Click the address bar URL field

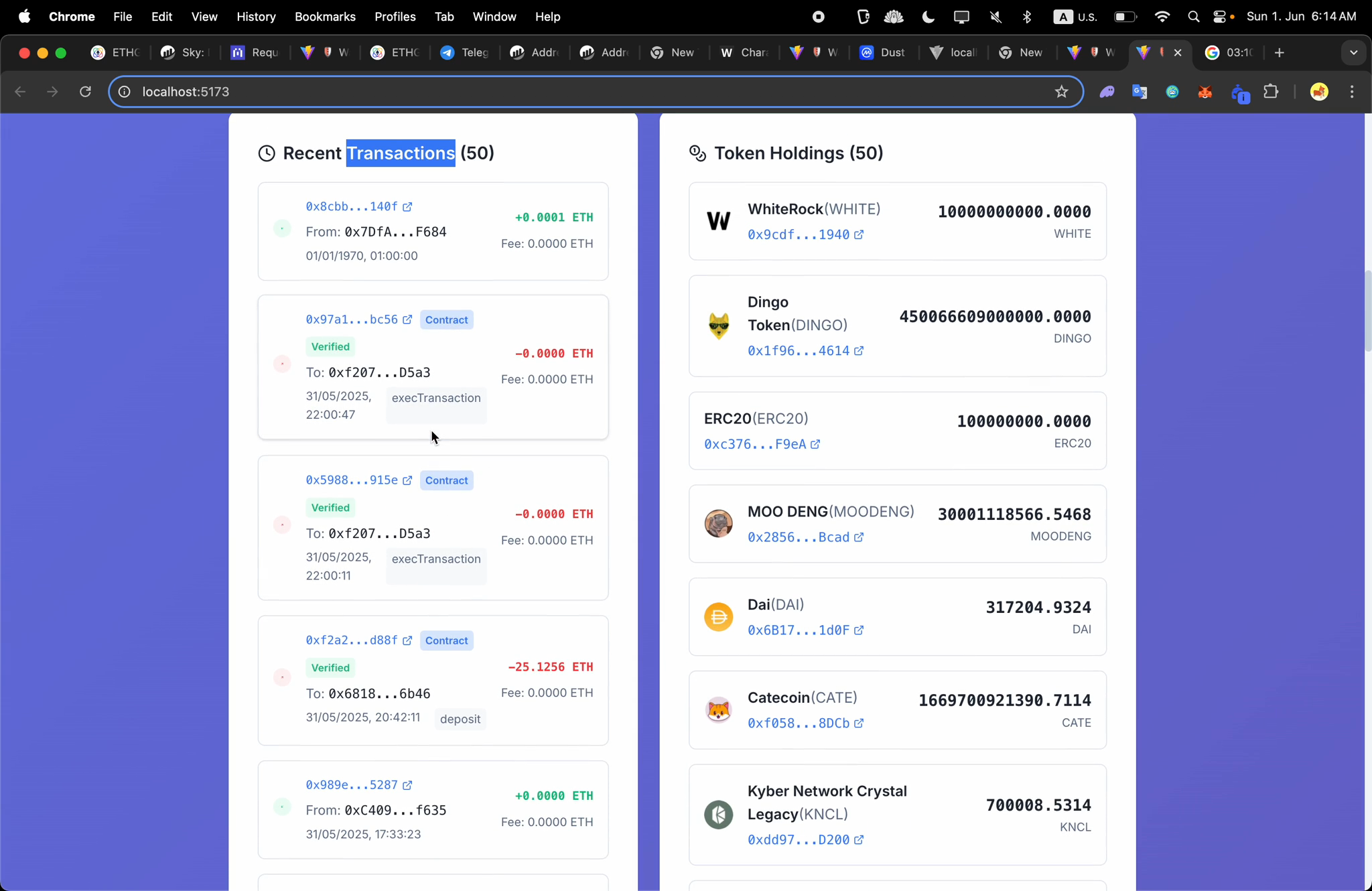[x=596, y=92]
